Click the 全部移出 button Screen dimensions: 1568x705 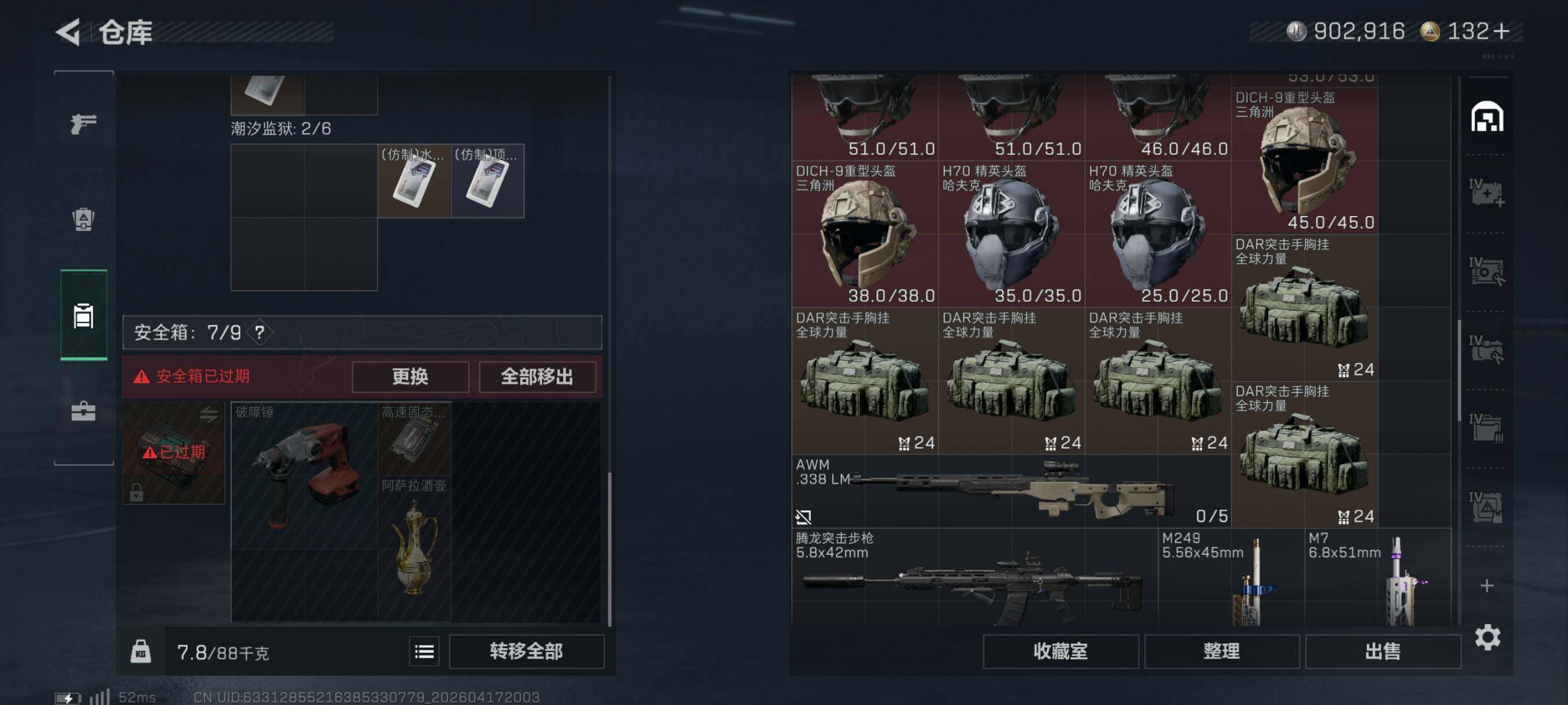pyautogui.click(x=537, y=377)
